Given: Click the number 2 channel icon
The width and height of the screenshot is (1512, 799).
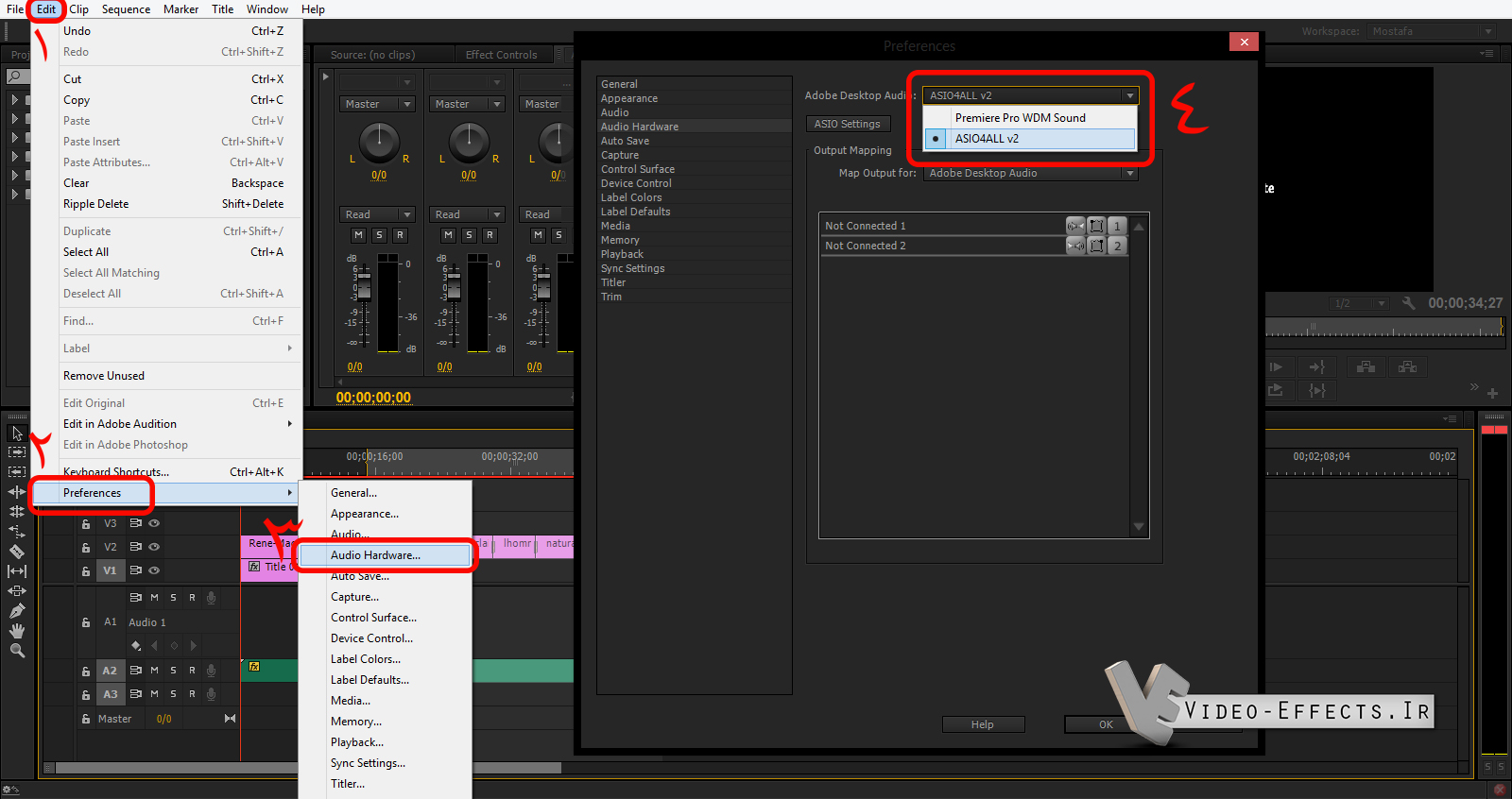Looking at the screenshot, I should pyautogui.click(x=1117, y=246).
